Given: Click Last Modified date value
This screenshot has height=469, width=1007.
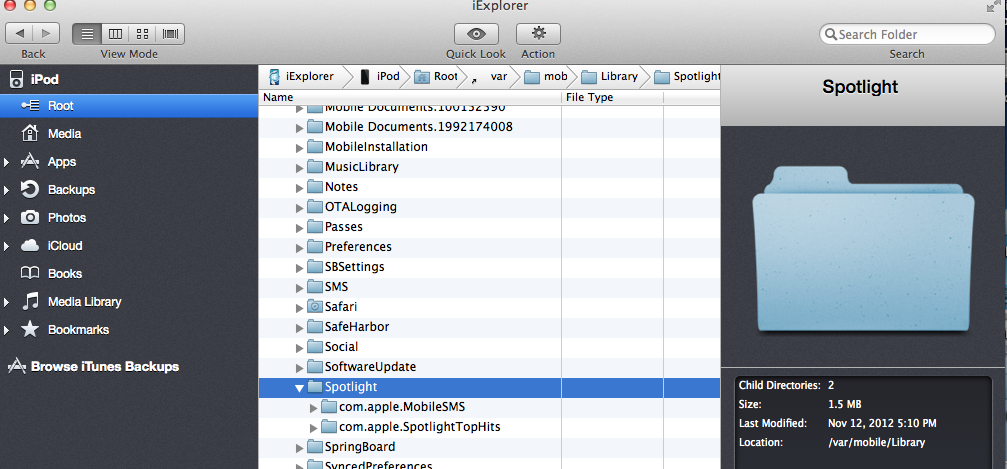Looking at the screenshot, I should 882,423.
